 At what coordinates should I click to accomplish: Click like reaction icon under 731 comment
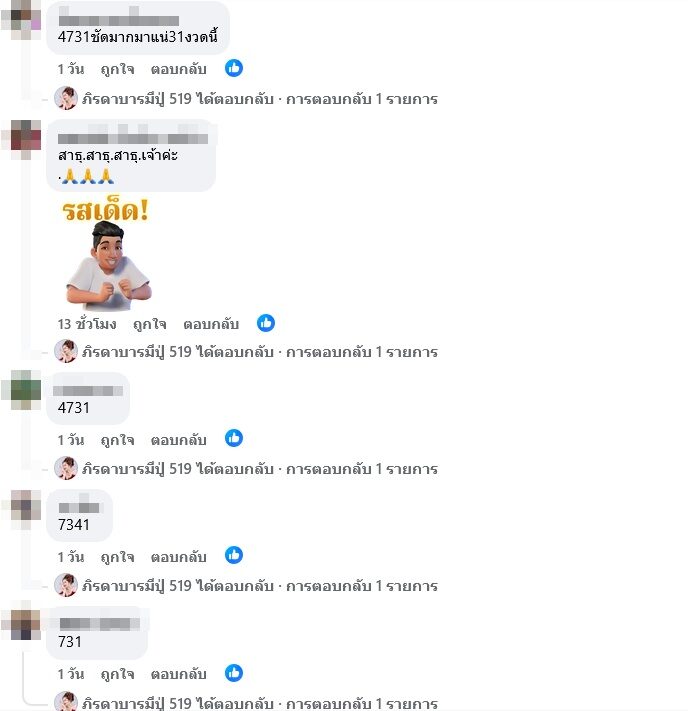click(234, 673)
